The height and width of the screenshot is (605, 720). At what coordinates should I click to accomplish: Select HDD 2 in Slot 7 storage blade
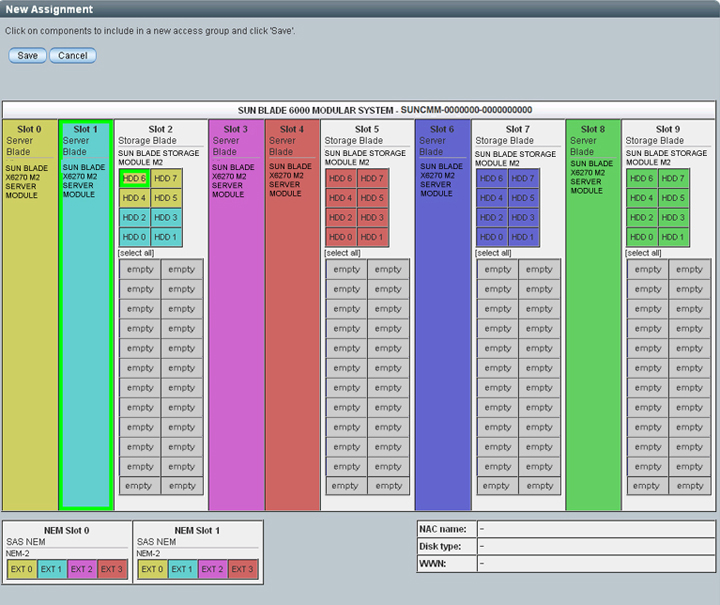click(x=491, y=218)
